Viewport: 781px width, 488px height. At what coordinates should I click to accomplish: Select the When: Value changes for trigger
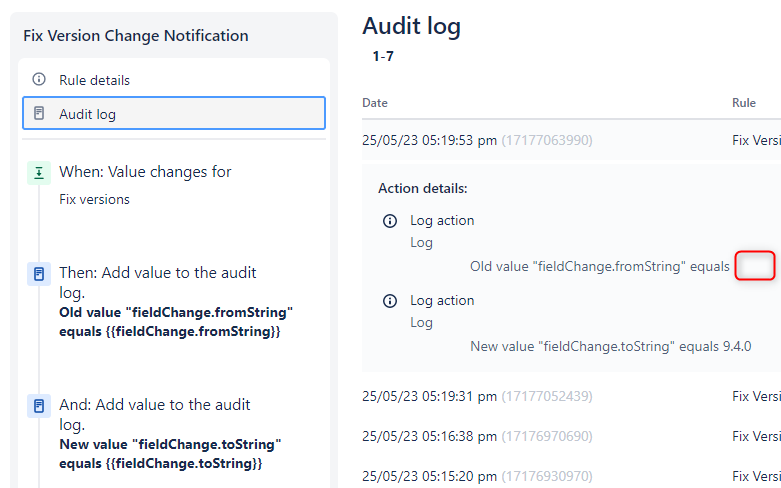(145, 172)
